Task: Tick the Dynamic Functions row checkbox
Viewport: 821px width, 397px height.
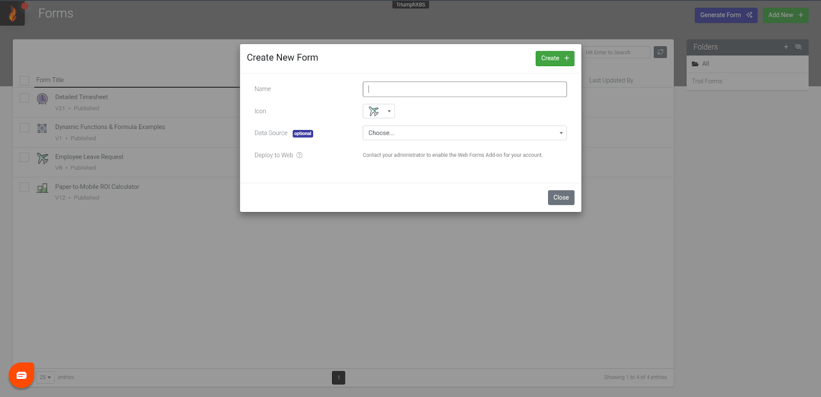Action: (24, 127)
